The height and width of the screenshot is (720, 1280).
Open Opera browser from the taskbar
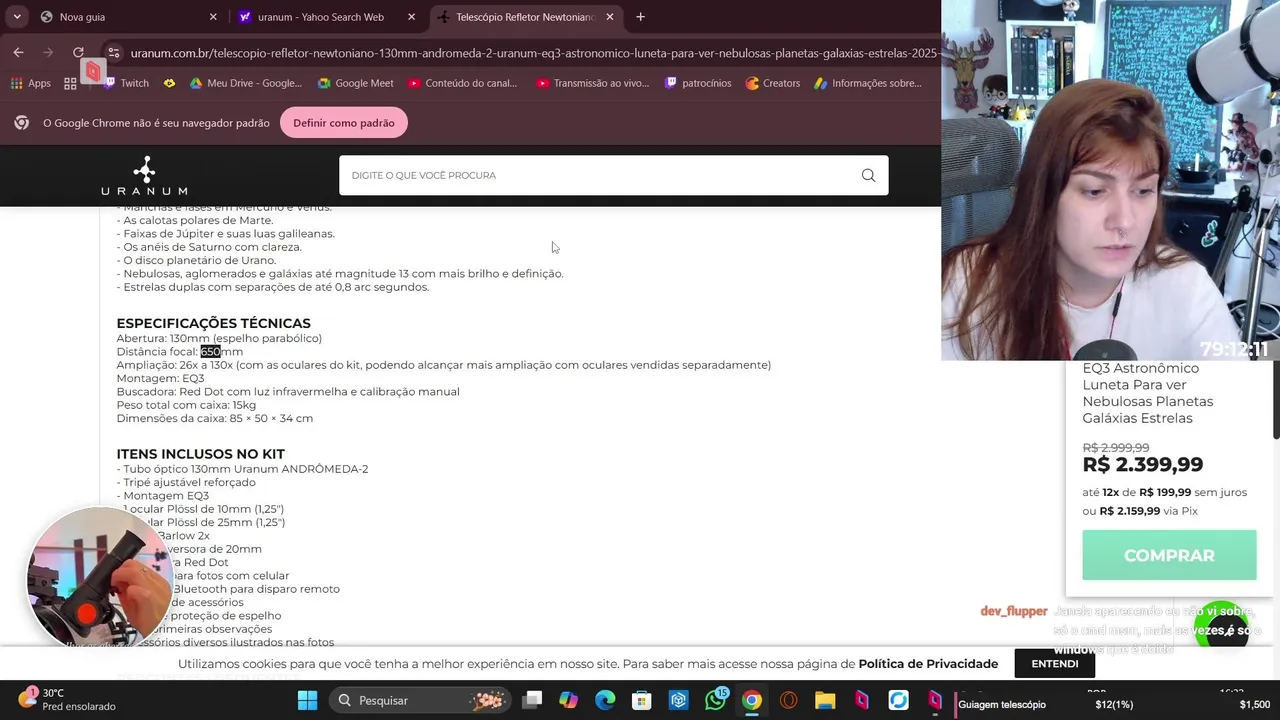click(789, 700)
